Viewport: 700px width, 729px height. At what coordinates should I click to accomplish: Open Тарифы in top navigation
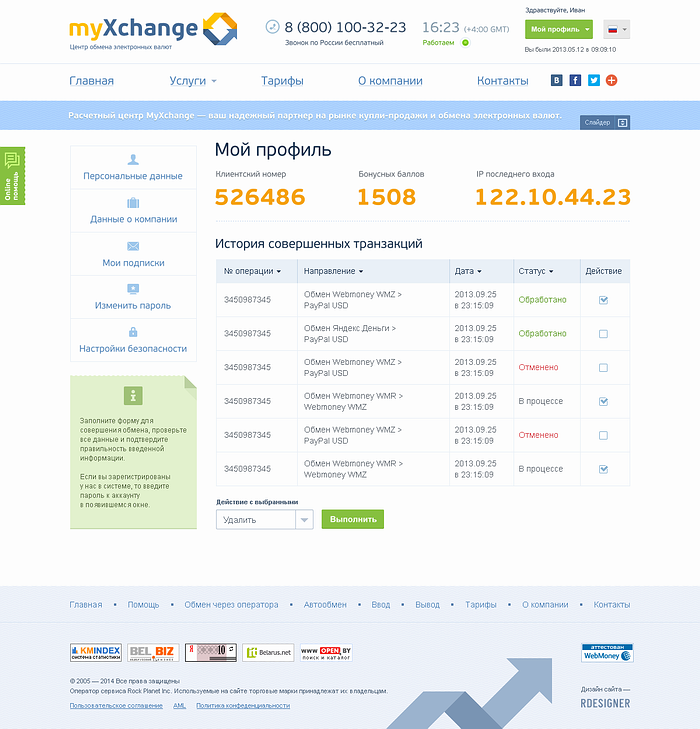tap(282, 81)
